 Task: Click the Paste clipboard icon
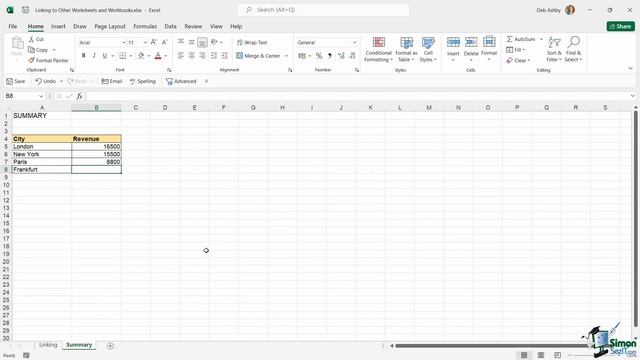coord(17,43)
